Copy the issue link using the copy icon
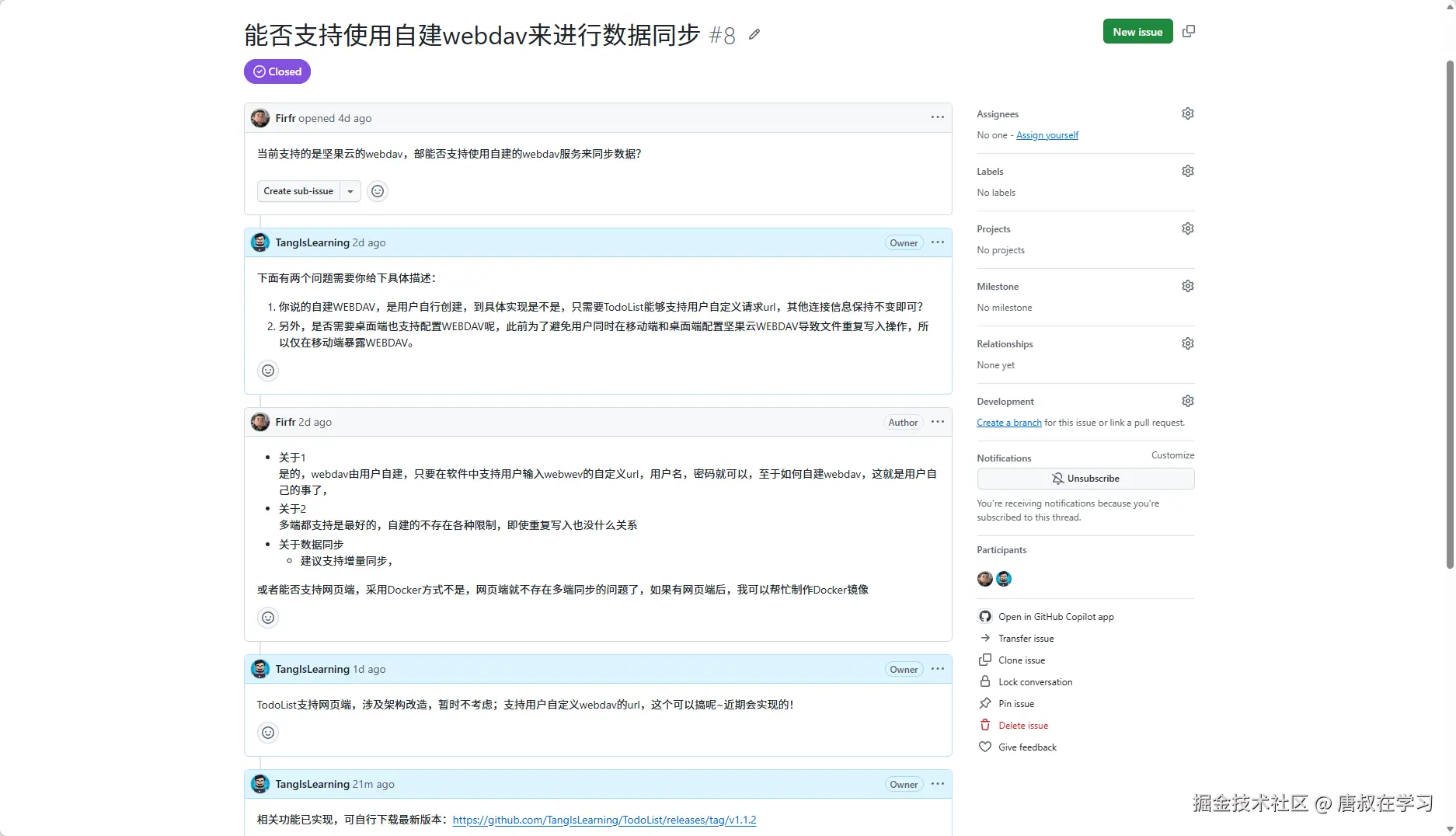 click(1188, 32)
